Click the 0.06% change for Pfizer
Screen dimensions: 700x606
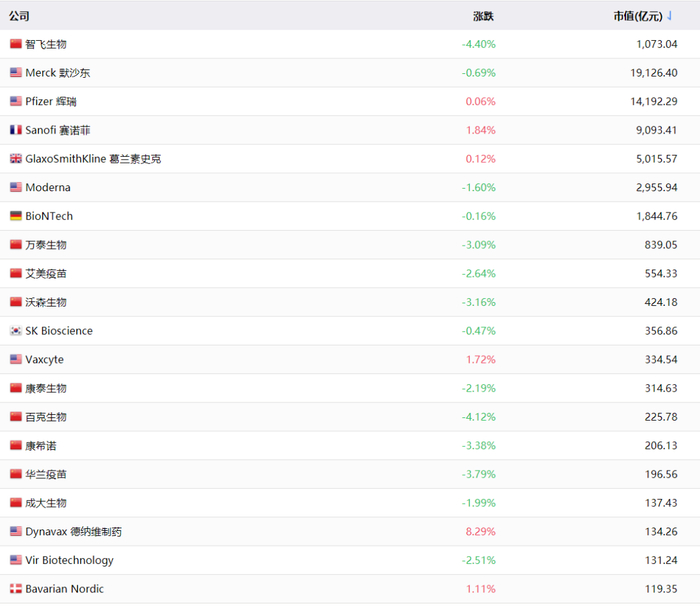click(x=480, y=101)
